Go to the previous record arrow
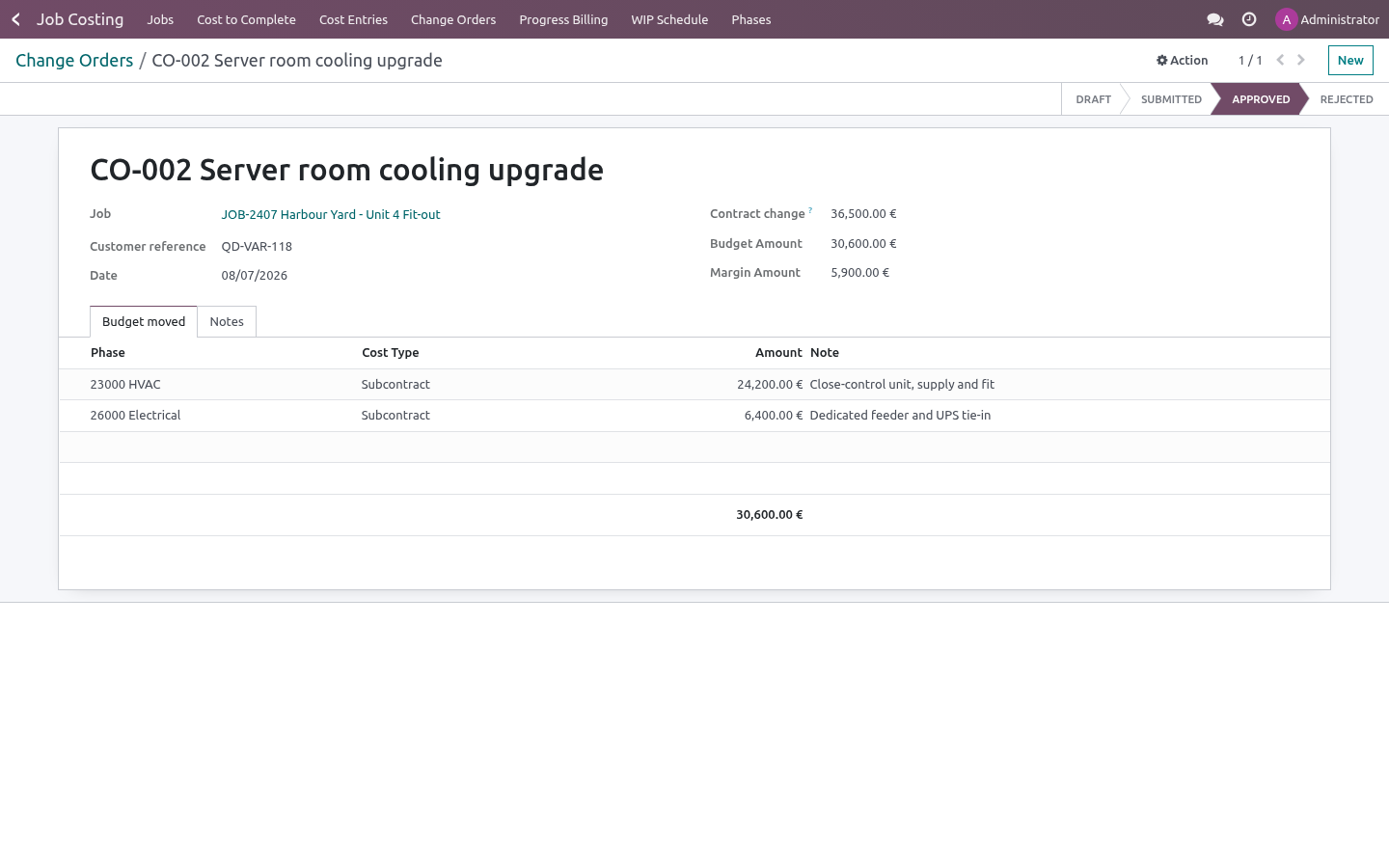Screen dimensions: 1389x868 [x=1280, y=60]
